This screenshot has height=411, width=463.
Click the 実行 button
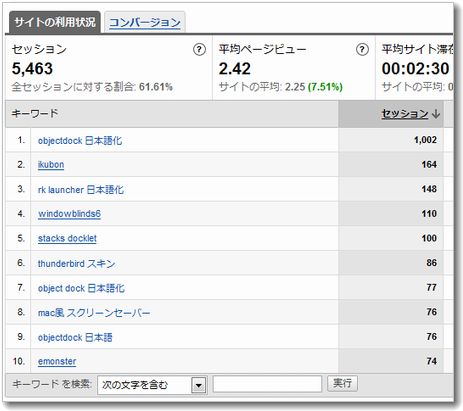coord(342,383)
